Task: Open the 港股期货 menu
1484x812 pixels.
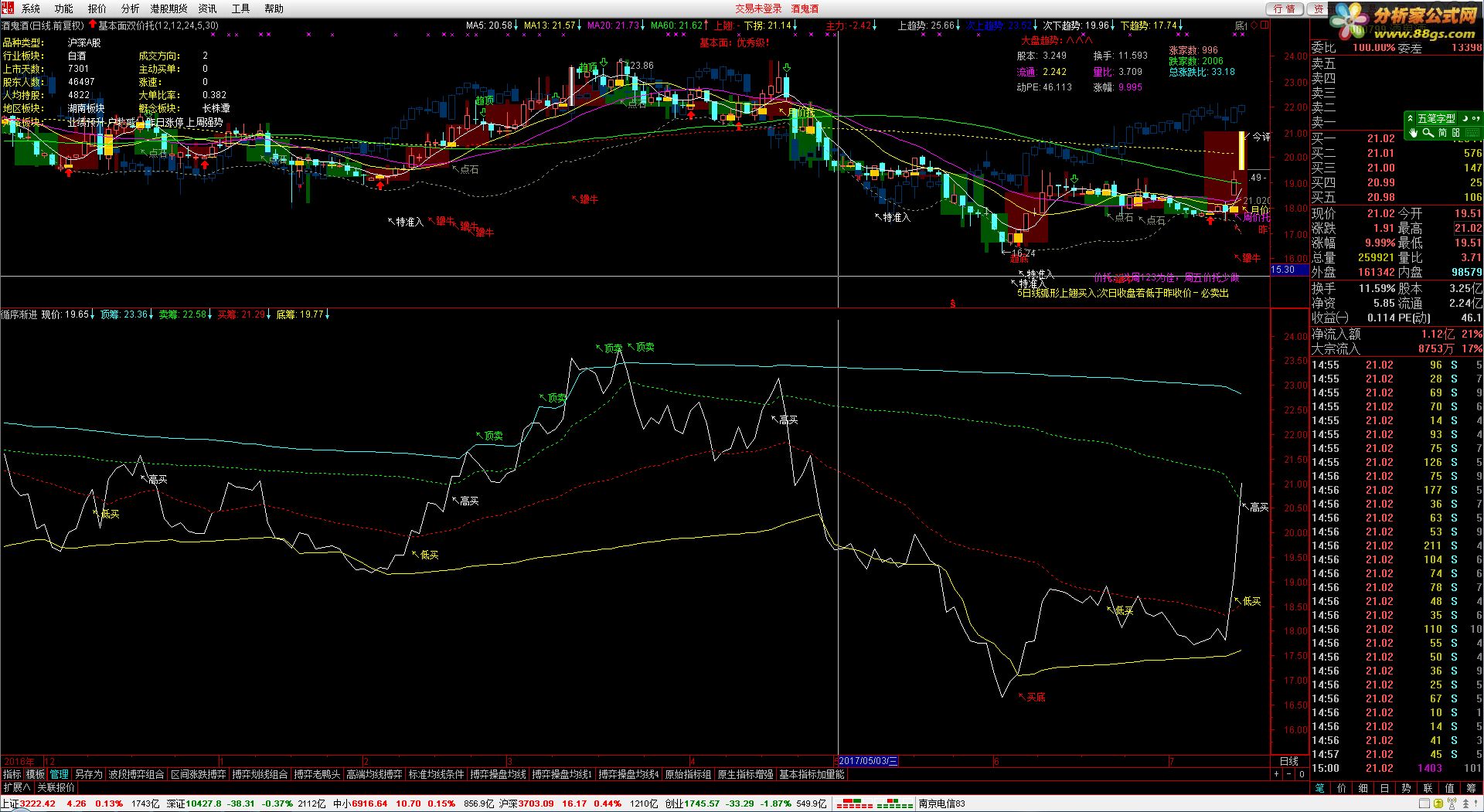Action: click(168, 8)
